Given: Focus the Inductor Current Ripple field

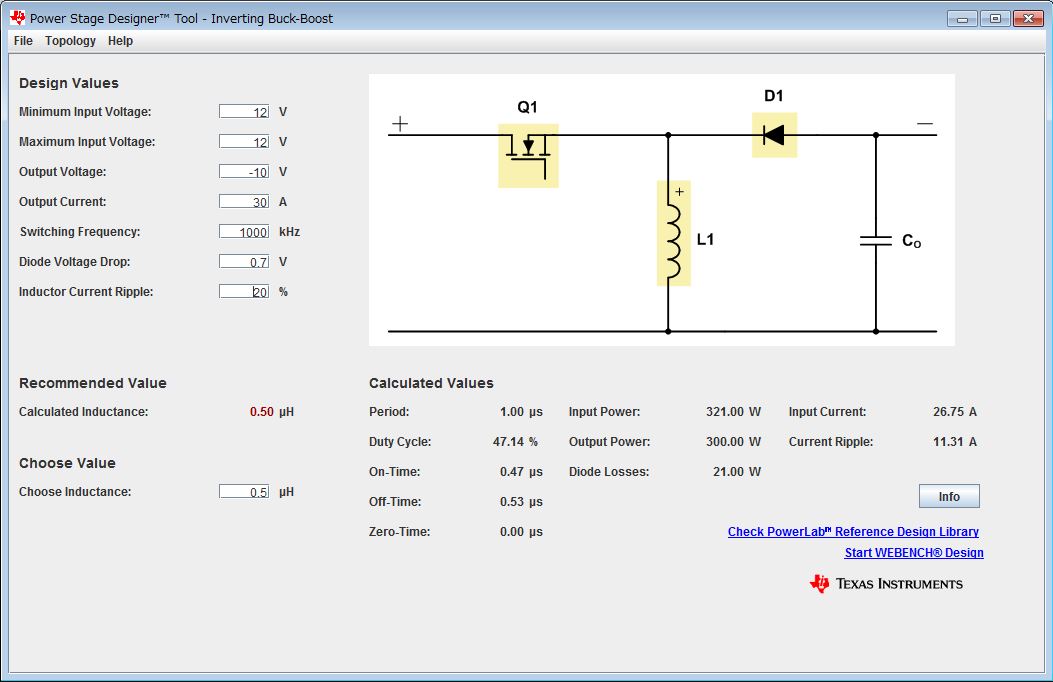Looking at the screenshot, I should click(244, 291).
